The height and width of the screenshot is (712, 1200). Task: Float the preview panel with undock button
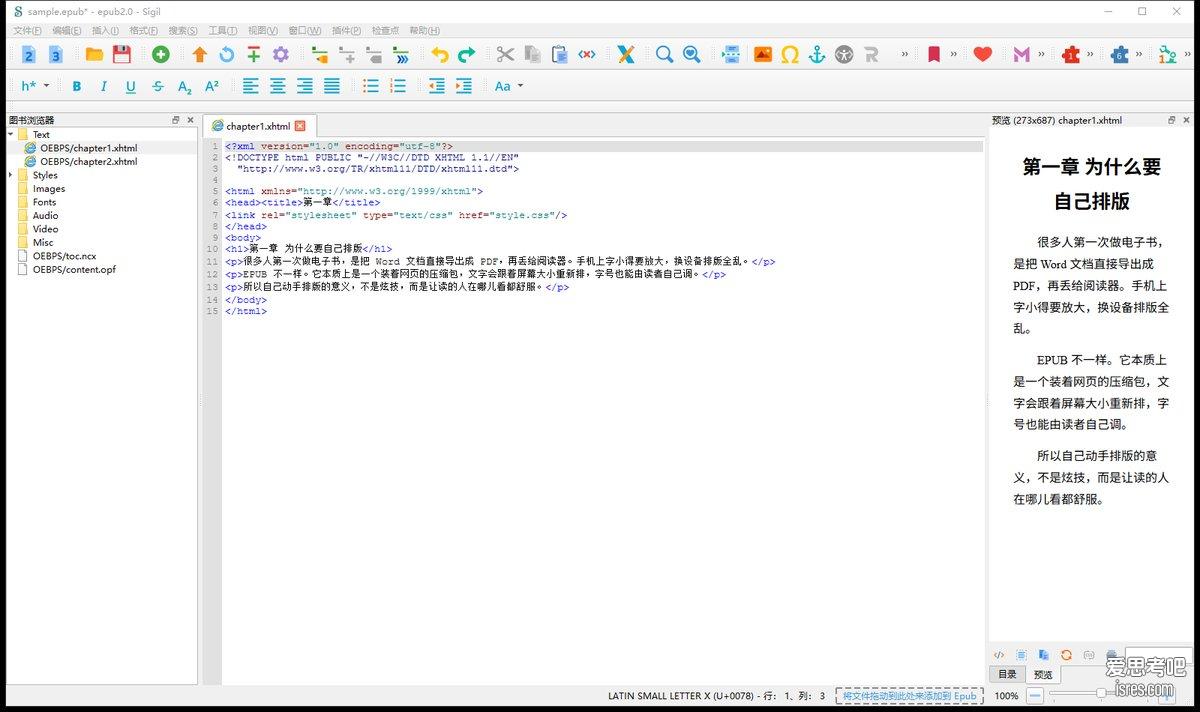[1172, 120]
